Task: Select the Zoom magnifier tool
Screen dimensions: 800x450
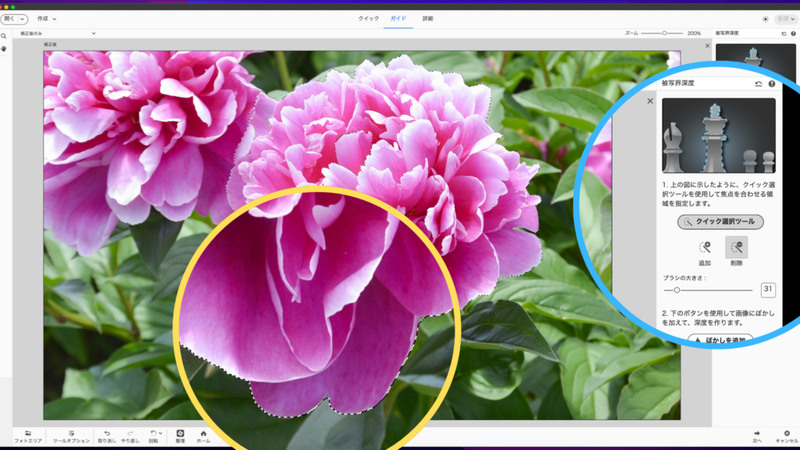Action: [x=4, y=36]
